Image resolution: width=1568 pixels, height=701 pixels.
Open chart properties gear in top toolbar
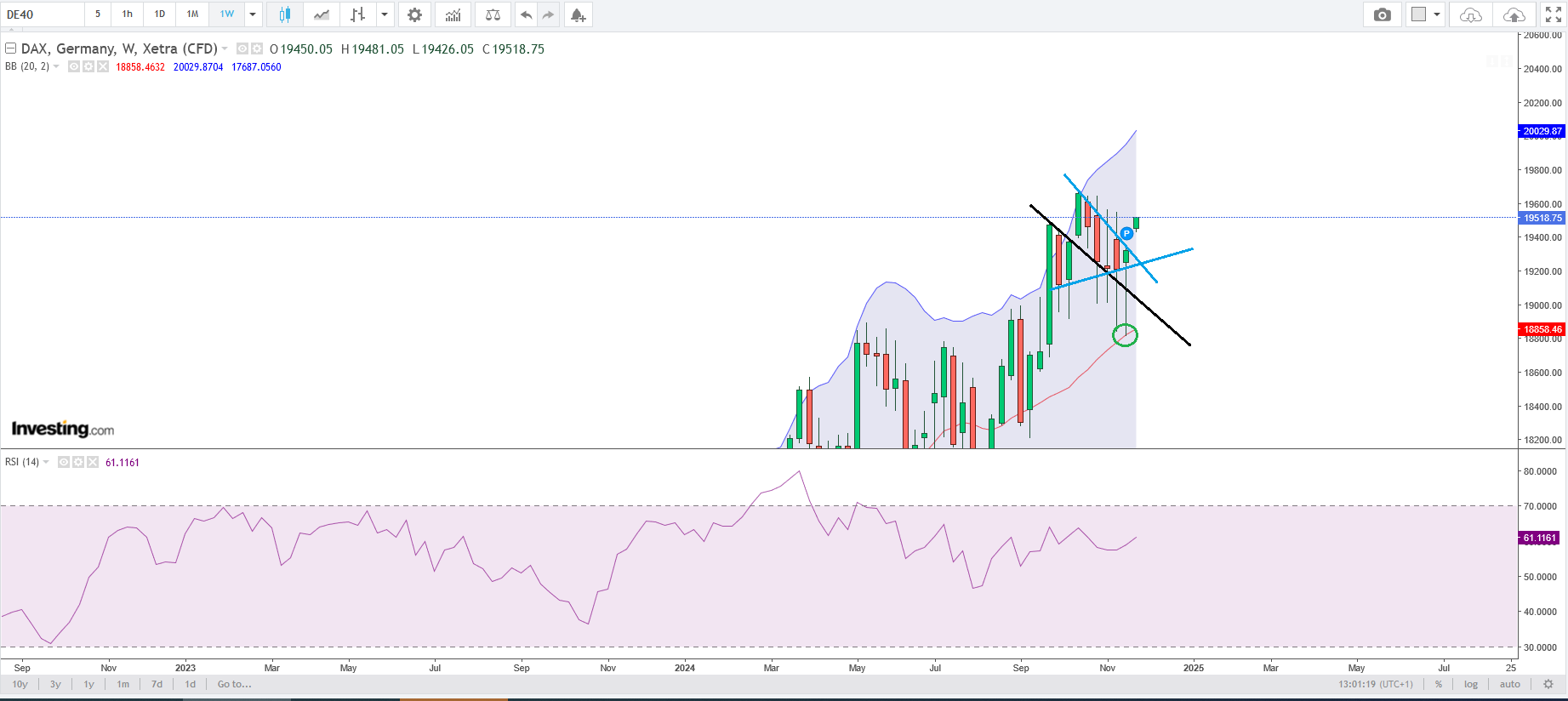click(x=414, y=14)
